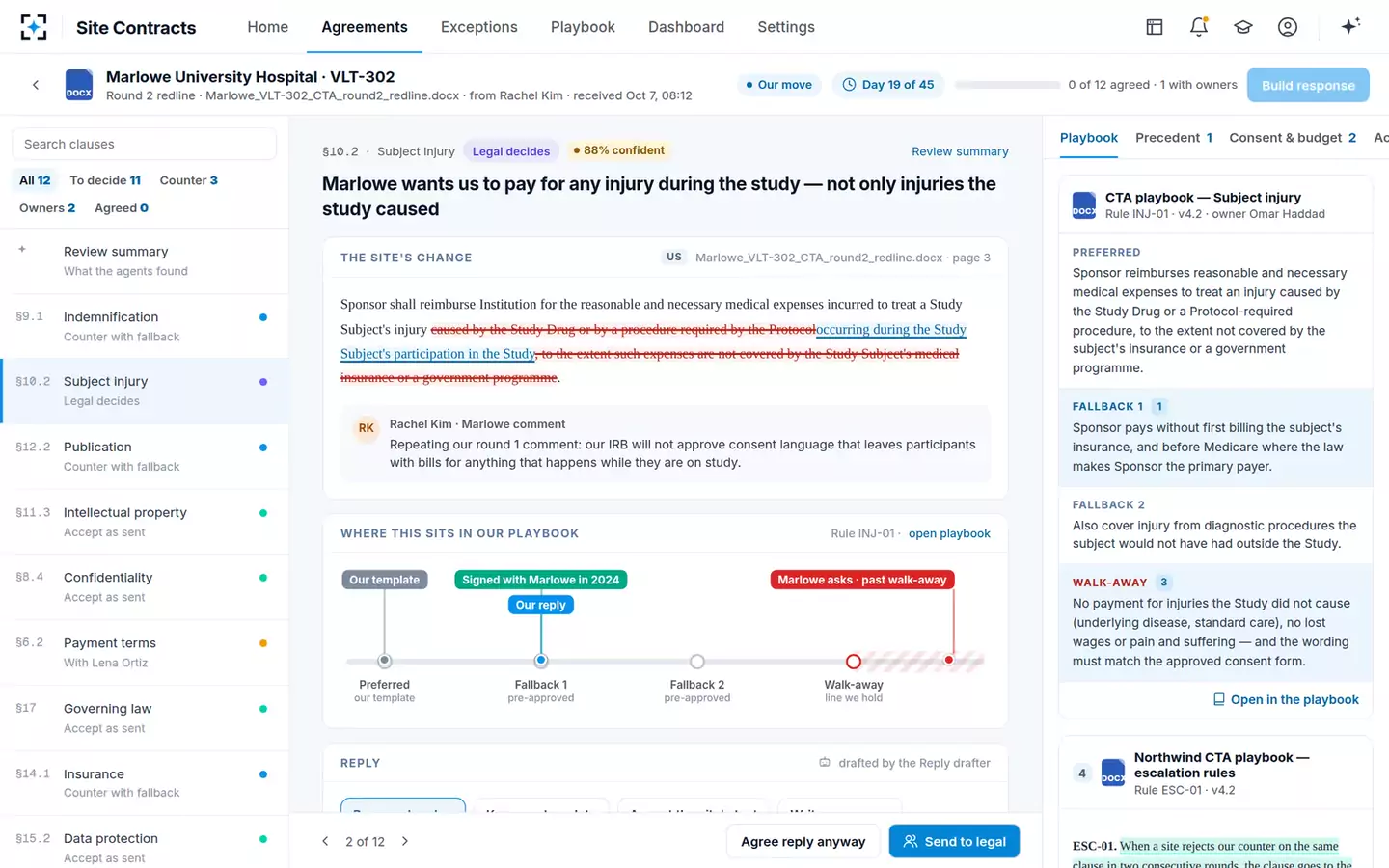Screen dimensions: 1389x868
Task: Filter clauses by Owners
Action: [x=46, y=208]
